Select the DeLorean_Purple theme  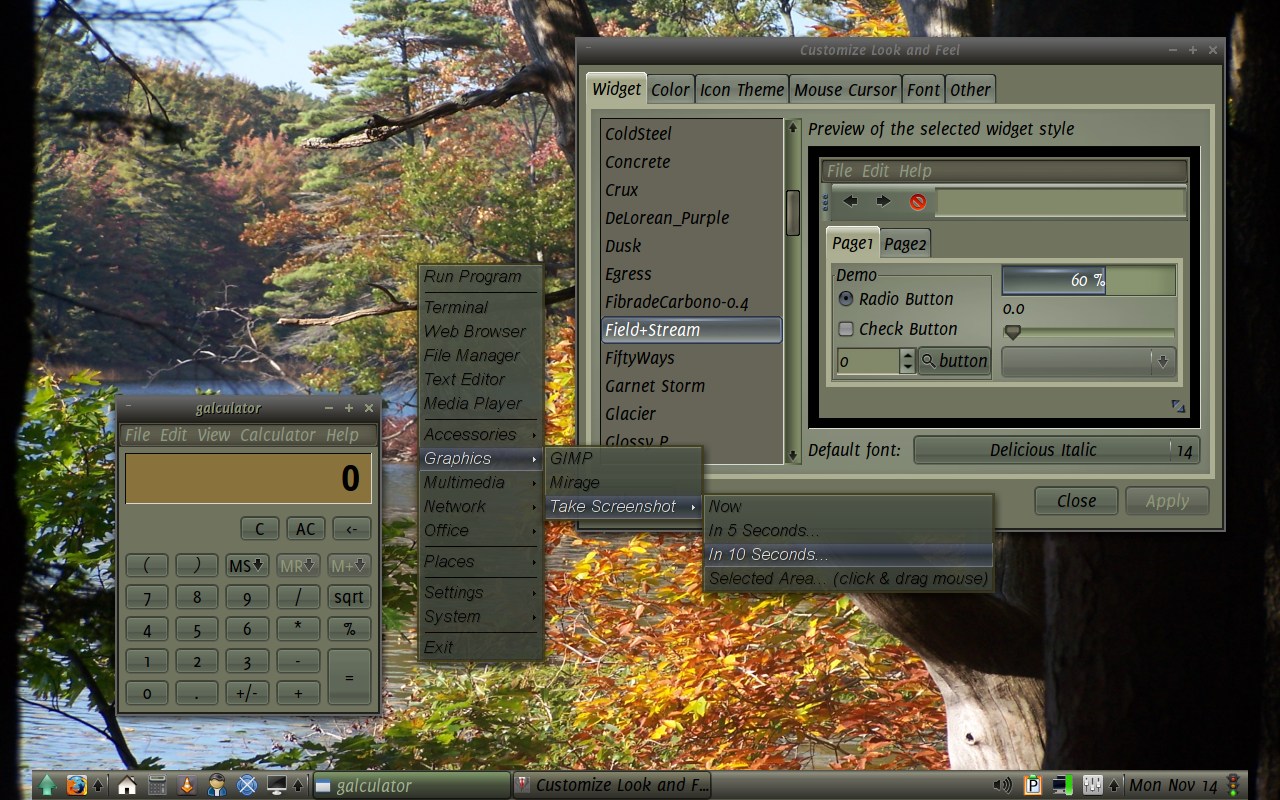coord(691,218)
